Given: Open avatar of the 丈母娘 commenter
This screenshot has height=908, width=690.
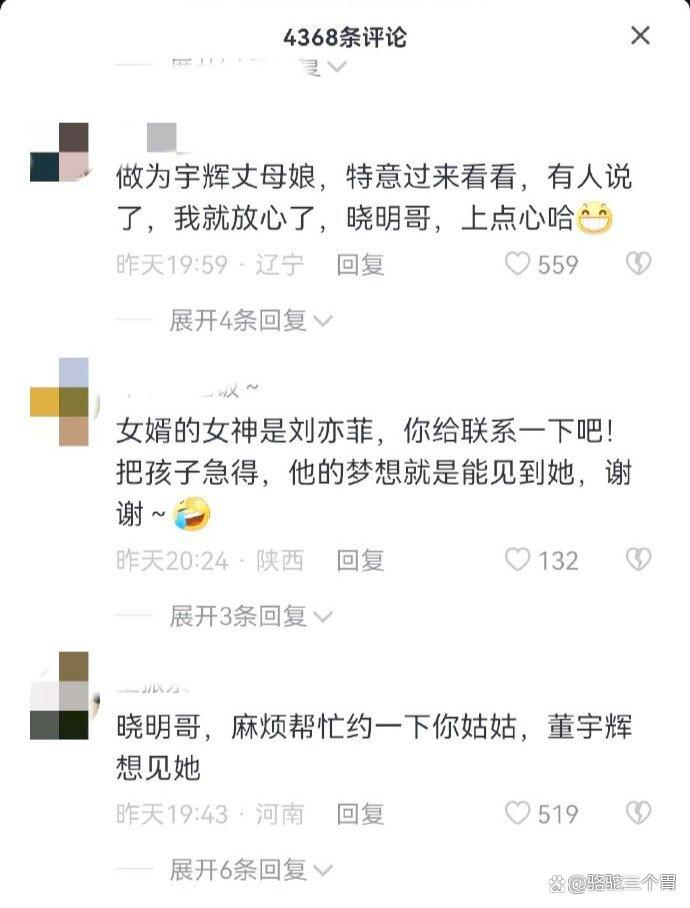Looking at the screenshot, I should [60, 152].
